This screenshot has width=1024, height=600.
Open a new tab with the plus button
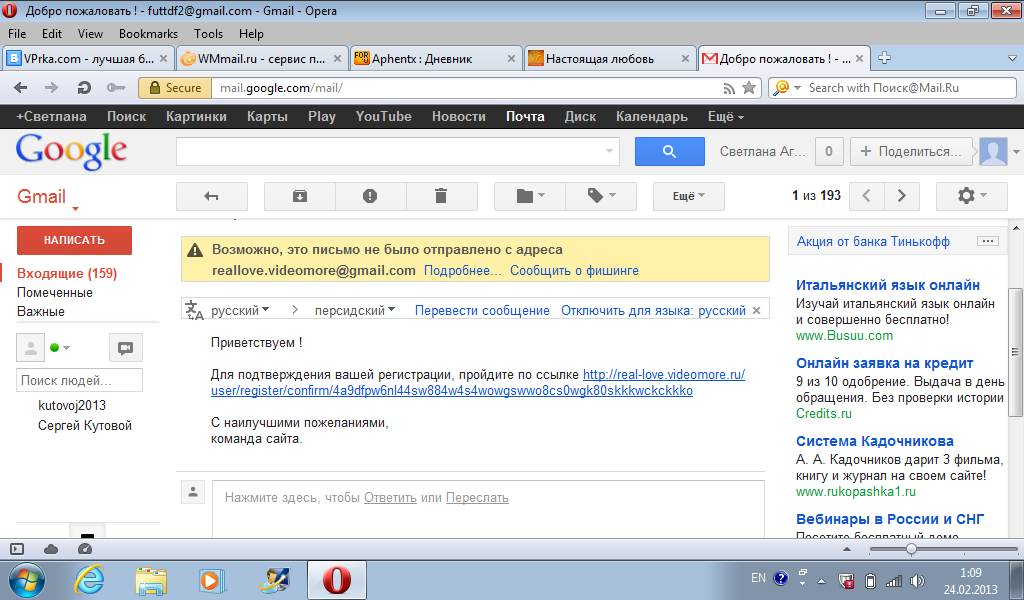884,58
